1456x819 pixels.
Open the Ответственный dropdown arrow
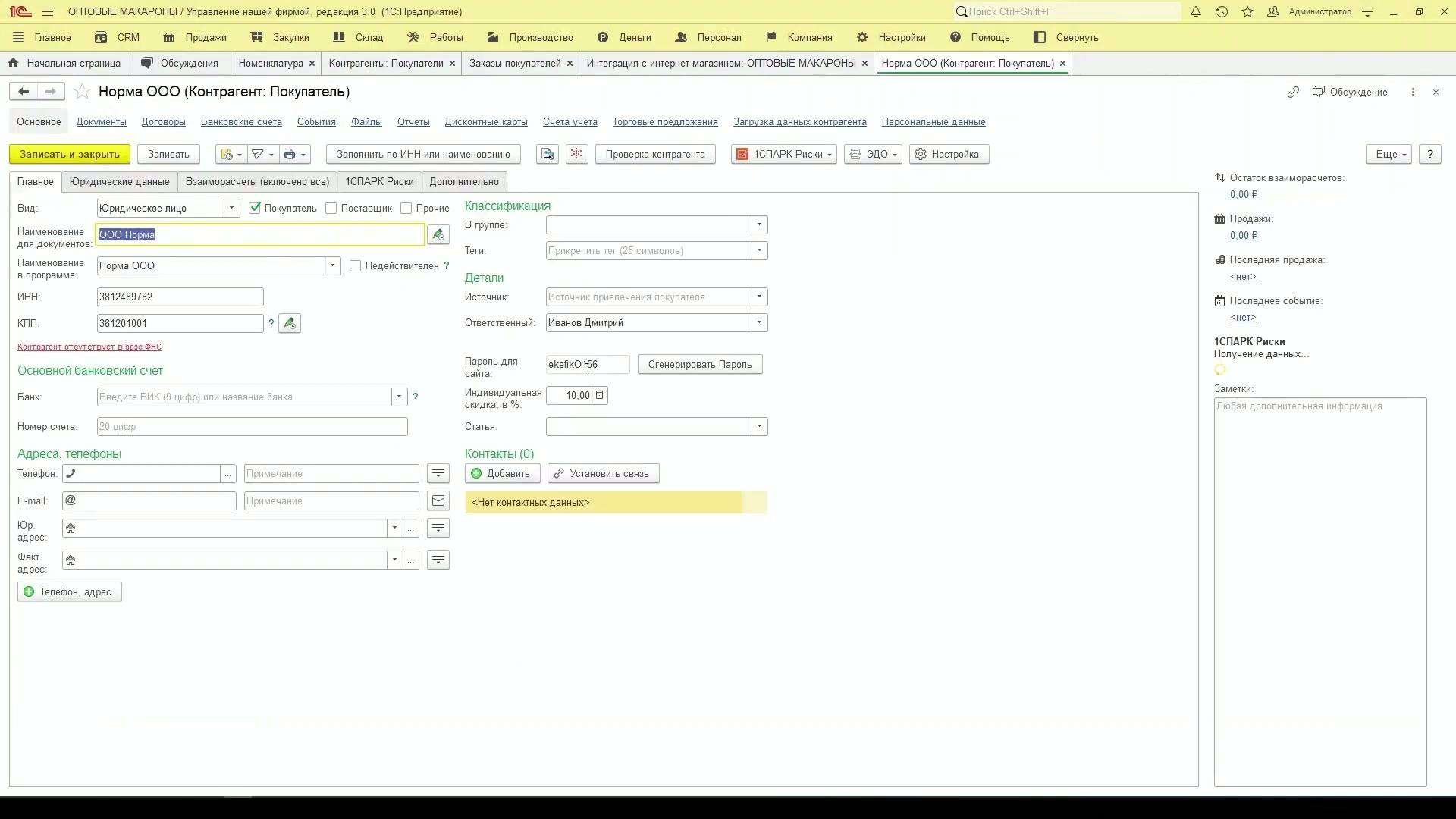tap(759, 323)
